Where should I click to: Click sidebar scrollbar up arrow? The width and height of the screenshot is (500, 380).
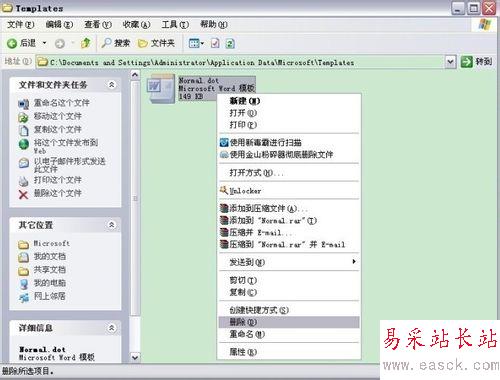click(x=135, y=75)
